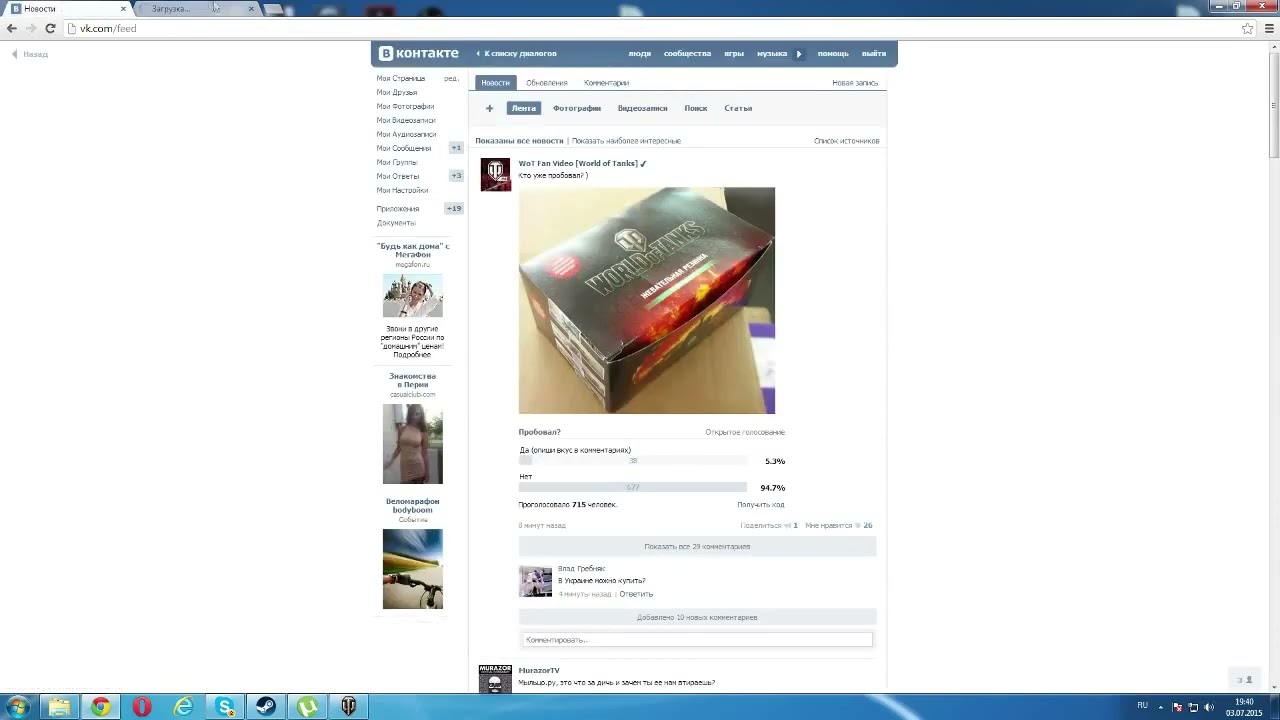
Task: Open сообщества in VK header
Action: tap(687, 54)
